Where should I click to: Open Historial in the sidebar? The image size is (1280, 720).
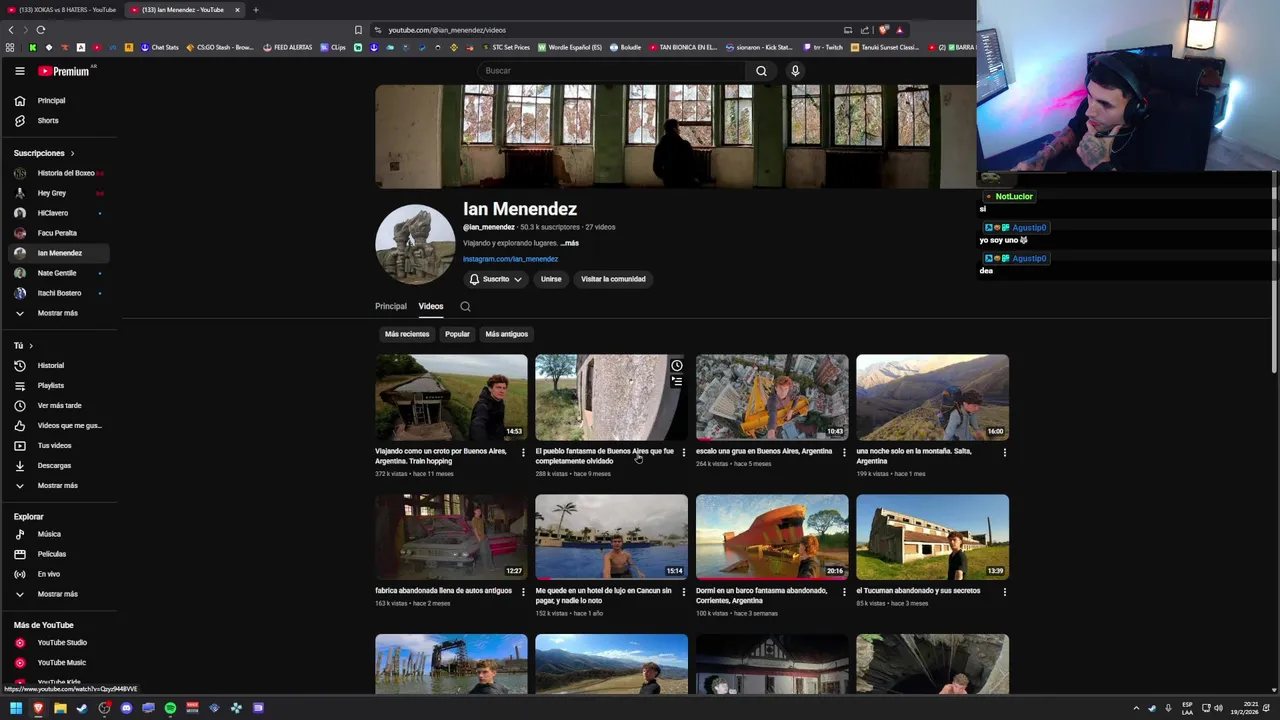tap(59, 366)
